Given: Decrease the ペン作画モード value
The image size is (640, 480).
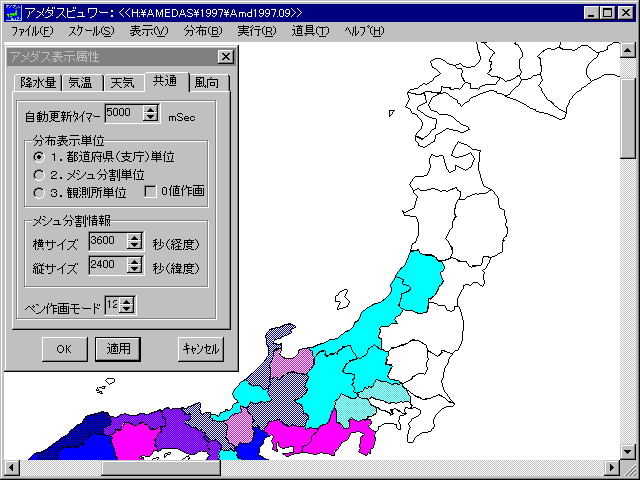Looking at the screenshot, I should (127, 309).
